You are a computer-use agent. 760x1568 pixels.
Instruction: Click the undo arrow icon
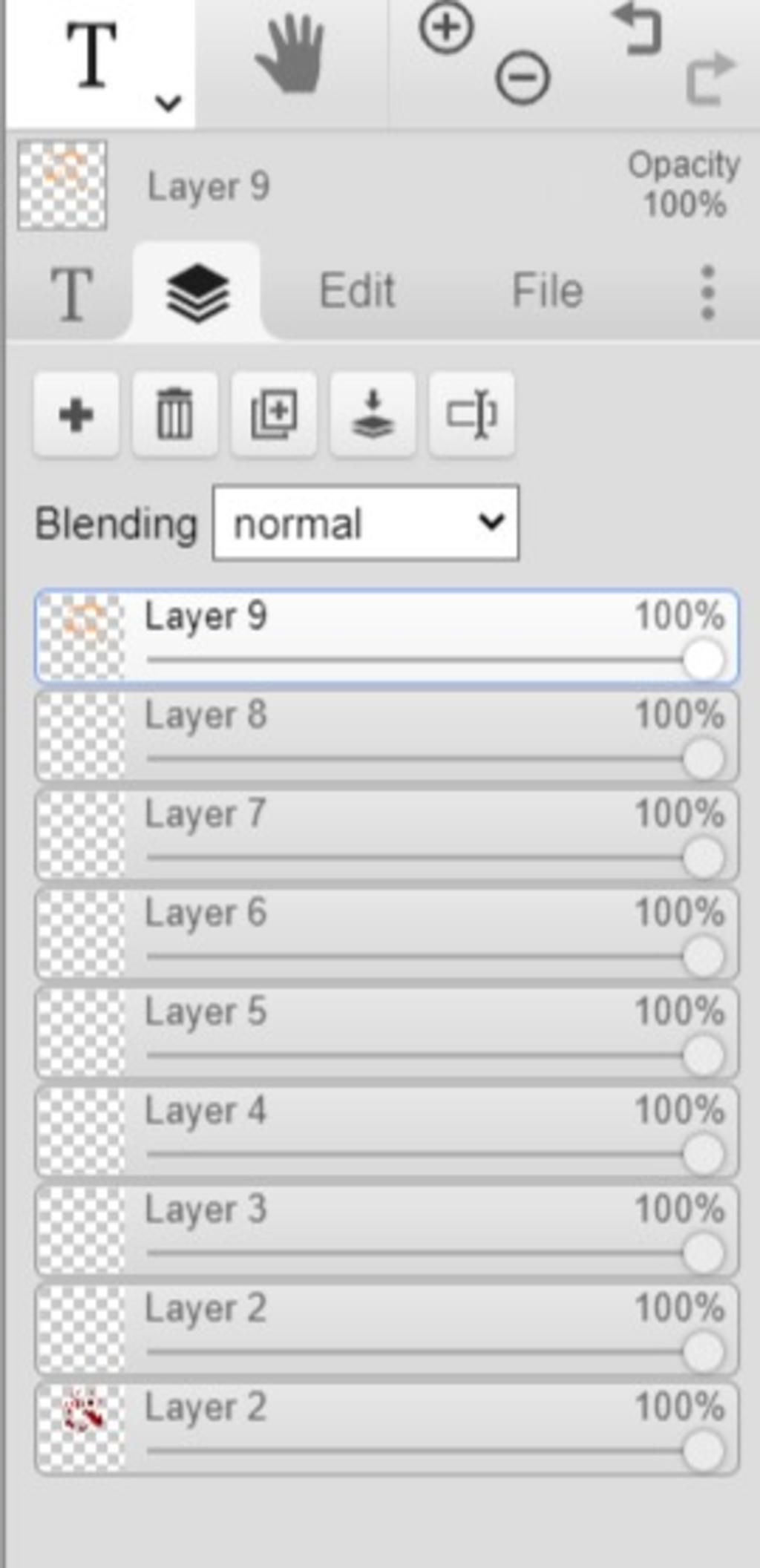[x=637, y=30]
